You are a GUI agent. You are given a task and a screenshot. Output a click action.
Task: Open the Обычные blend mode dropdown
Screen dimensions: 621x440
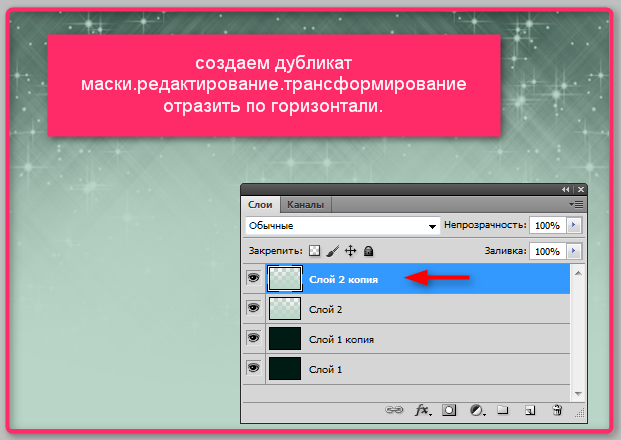click(x=343, y=226)
